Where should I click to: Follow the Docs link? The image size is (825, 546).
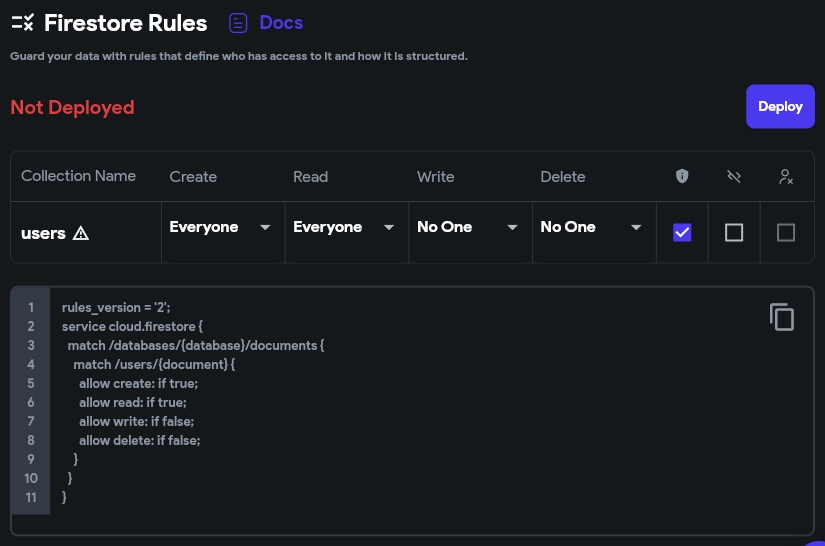pos(281,23)
